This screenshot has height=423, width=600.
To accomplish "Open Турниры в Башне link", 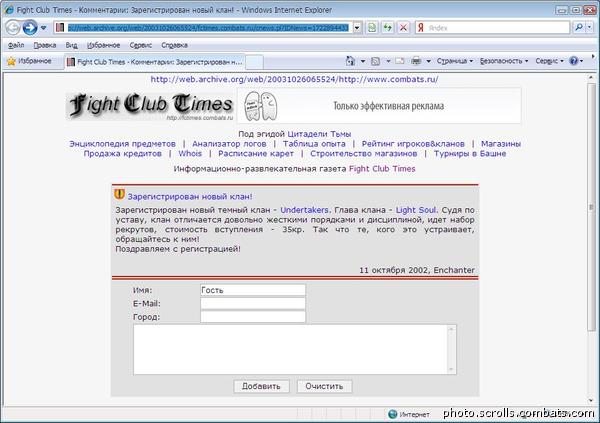I will [470, 154].
